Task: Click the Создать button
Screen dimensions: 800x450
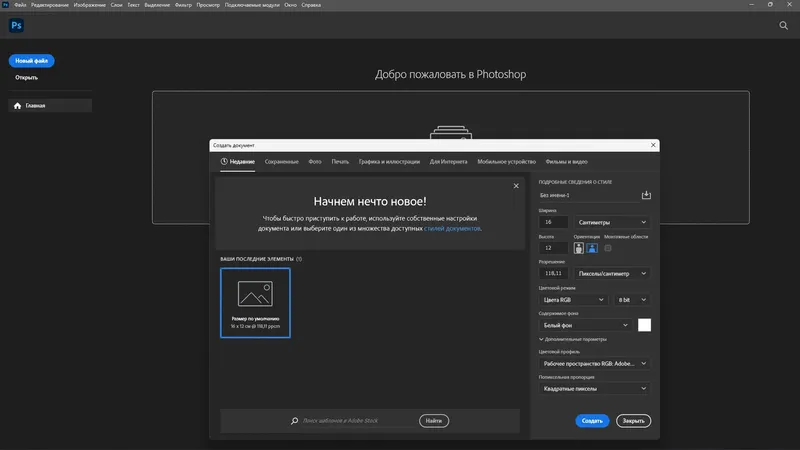Action: [592, 421]
